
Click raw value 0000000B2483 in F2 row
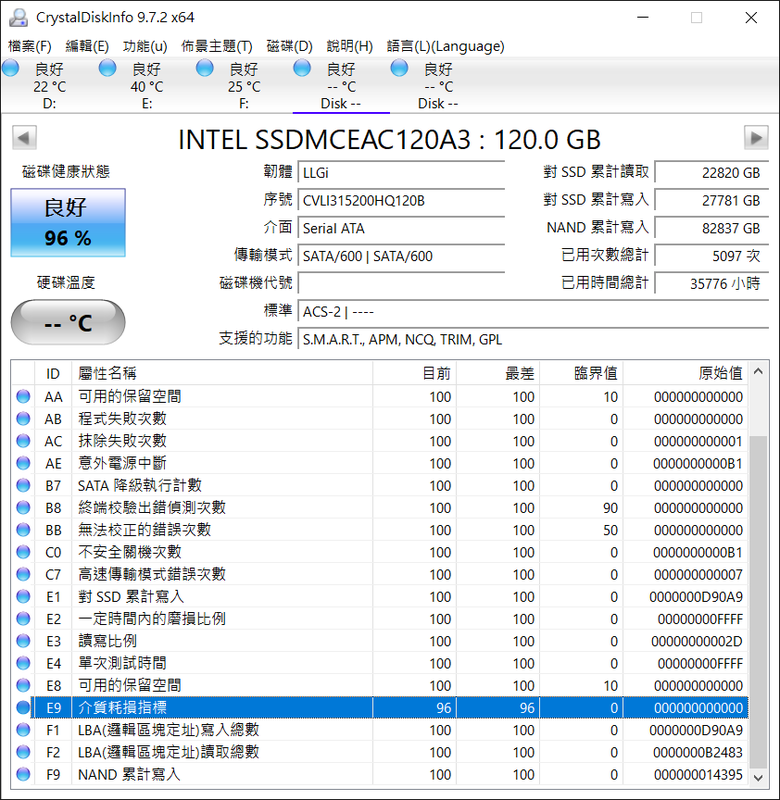click(698, 752)
